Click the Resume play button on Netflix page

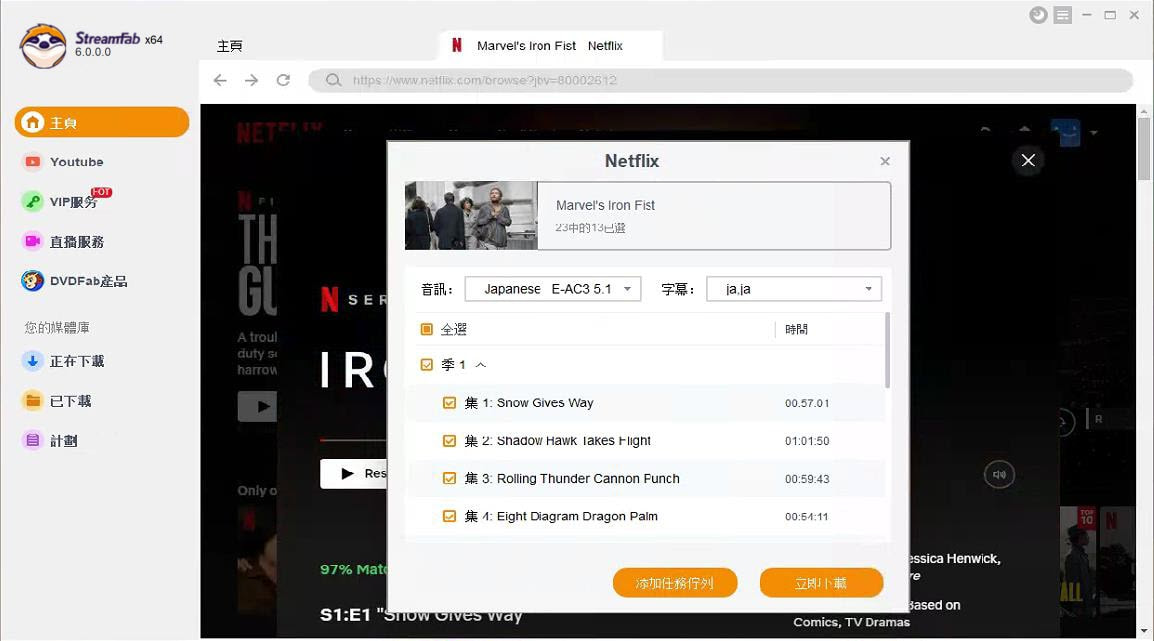coord(354,473)
